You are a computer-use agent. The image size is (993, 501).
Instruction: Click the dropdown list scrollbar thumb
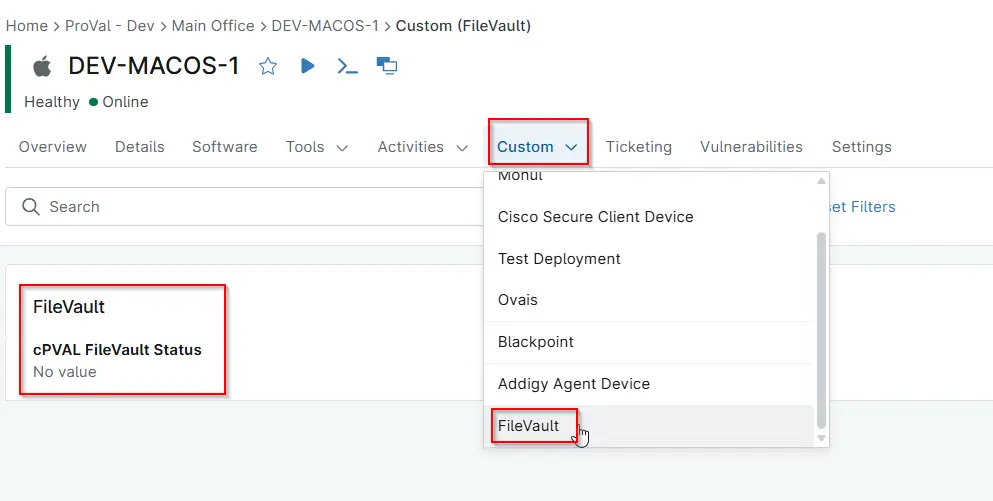(822, 330)
